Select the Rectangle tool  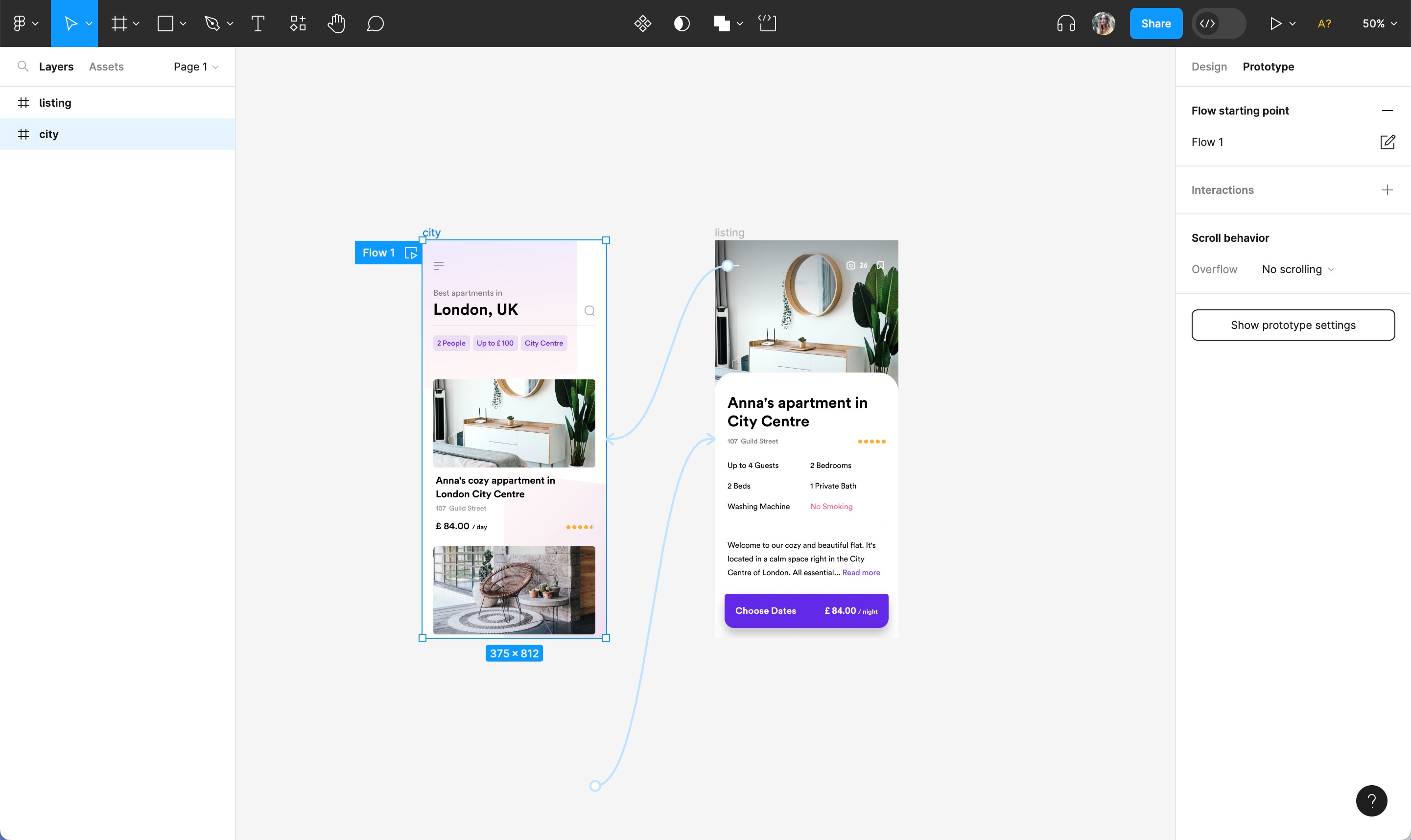[165, 23]
